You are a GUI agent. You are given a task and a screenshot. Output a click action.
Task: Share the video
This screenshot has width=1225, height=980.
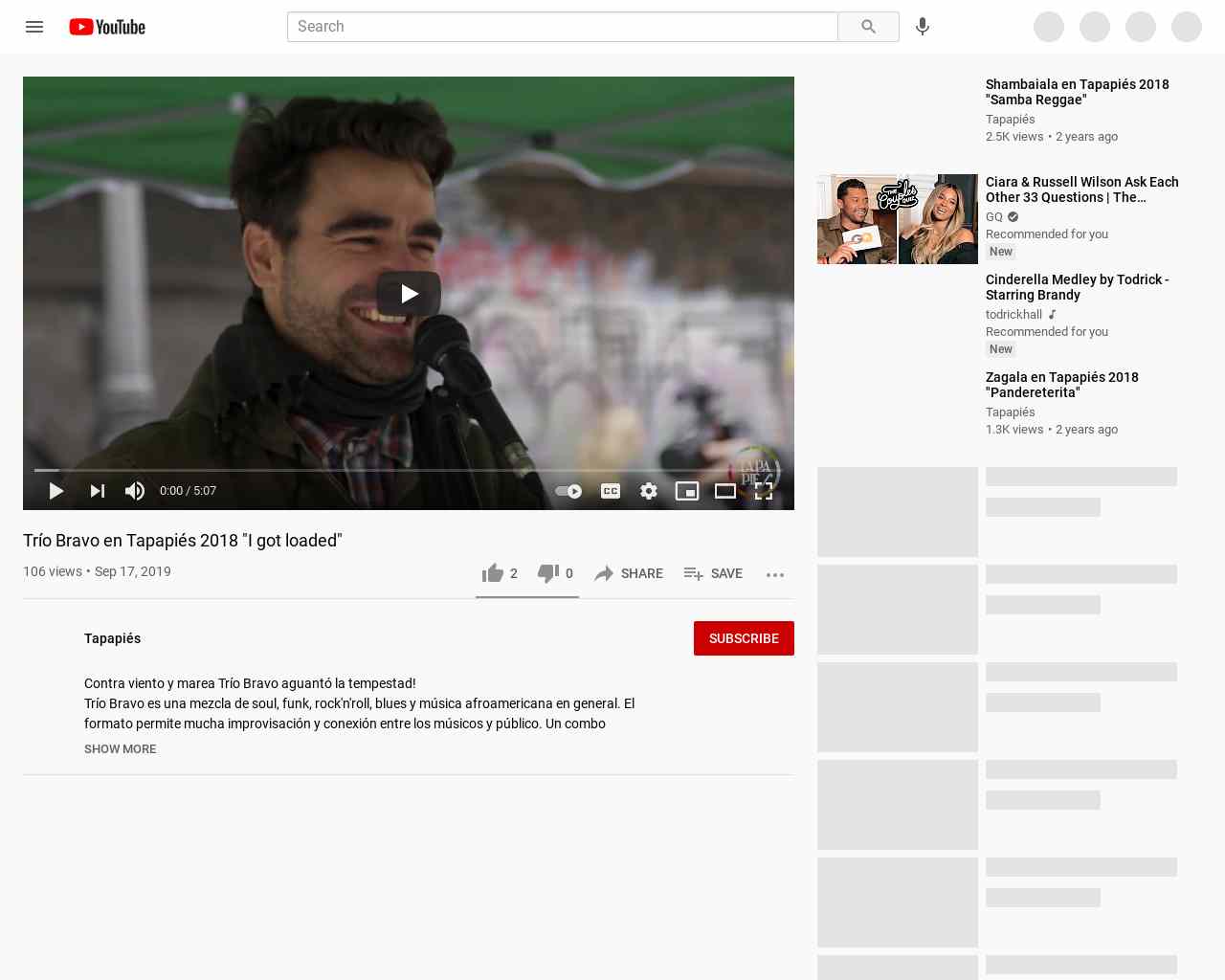coord(628,573)
